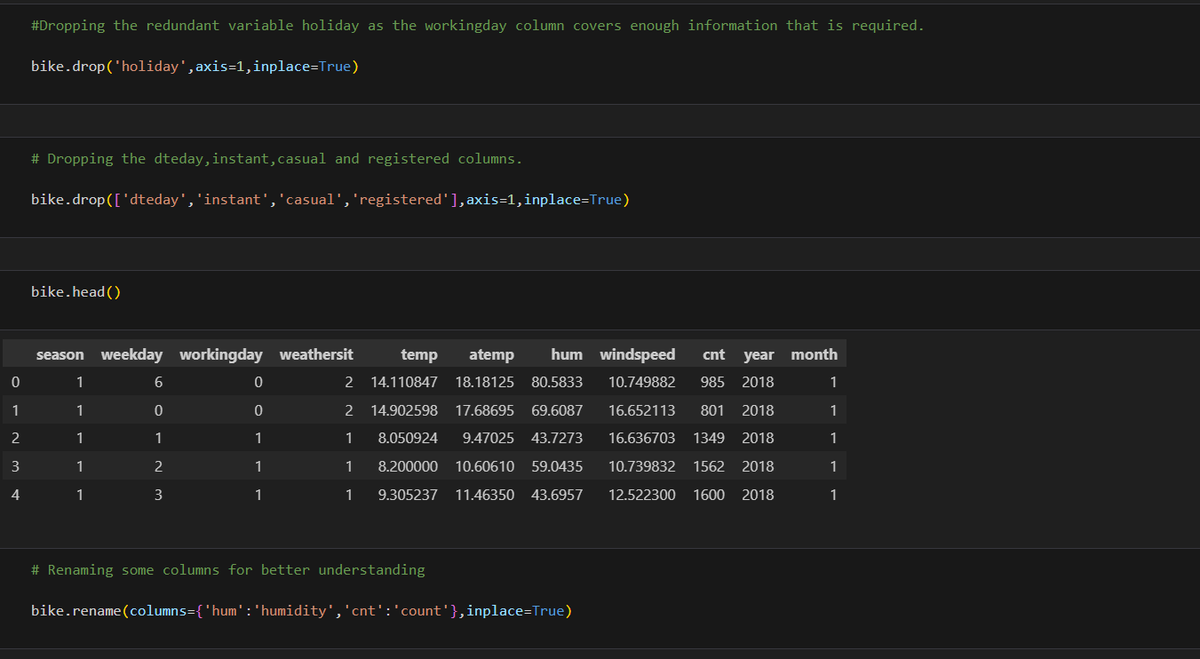1200x659 pixels.
Task: Click the comment about dropping redundant holiday variable
Action: [477, 26]
